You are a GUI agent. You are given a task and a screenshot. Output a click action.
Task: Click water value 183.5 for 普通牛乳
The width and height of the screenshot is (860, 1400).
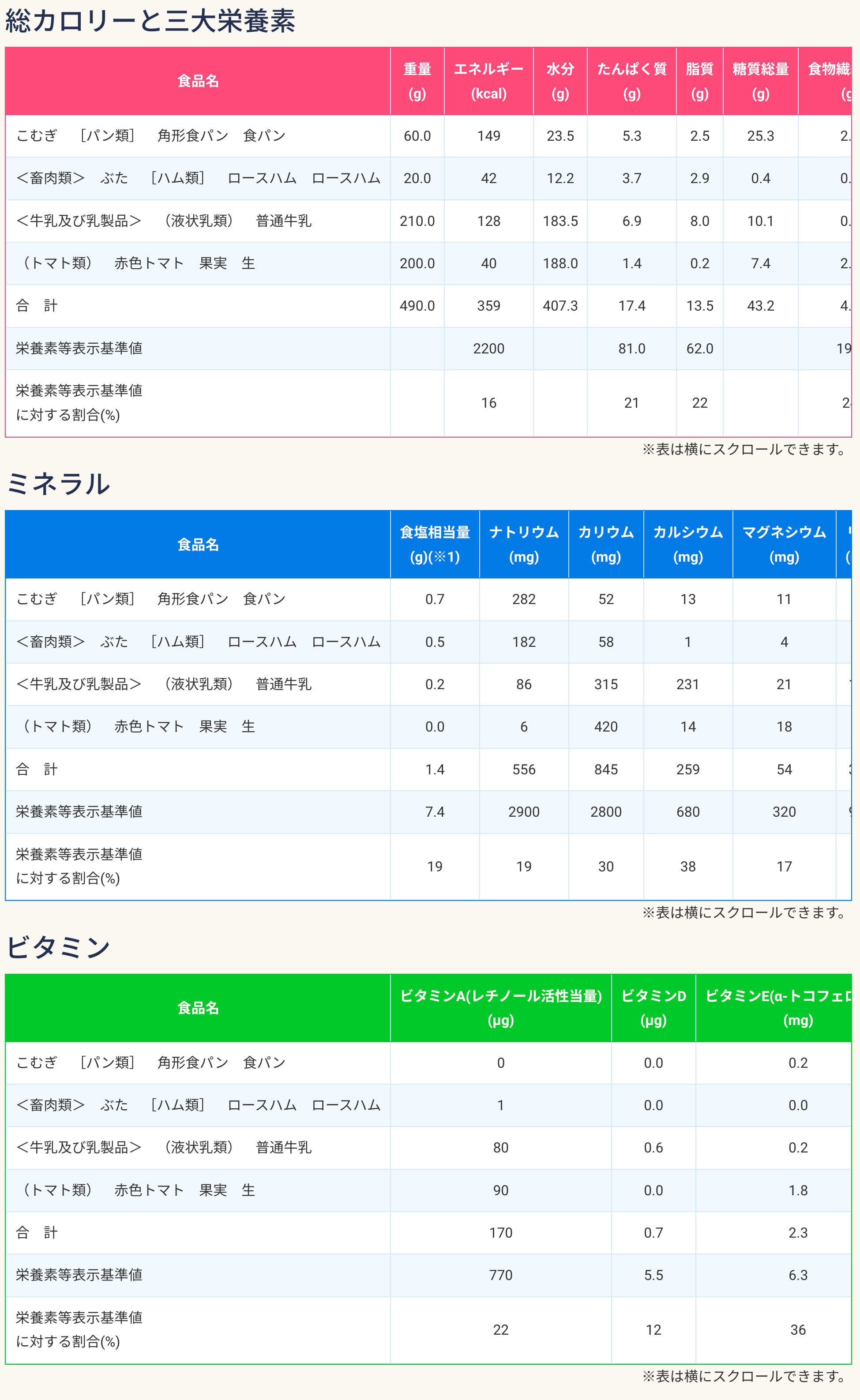coord(560,221)
